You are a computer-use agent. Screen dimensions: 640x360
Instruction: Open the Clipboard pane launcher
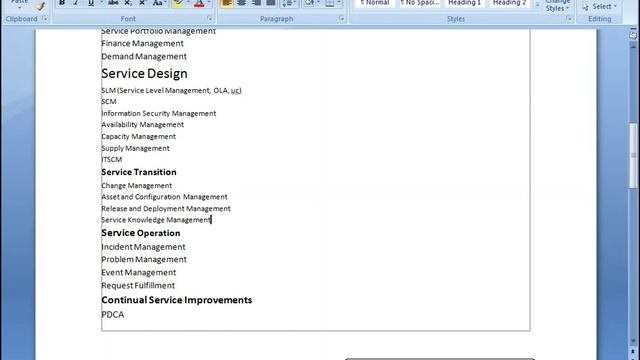[45, 19]
